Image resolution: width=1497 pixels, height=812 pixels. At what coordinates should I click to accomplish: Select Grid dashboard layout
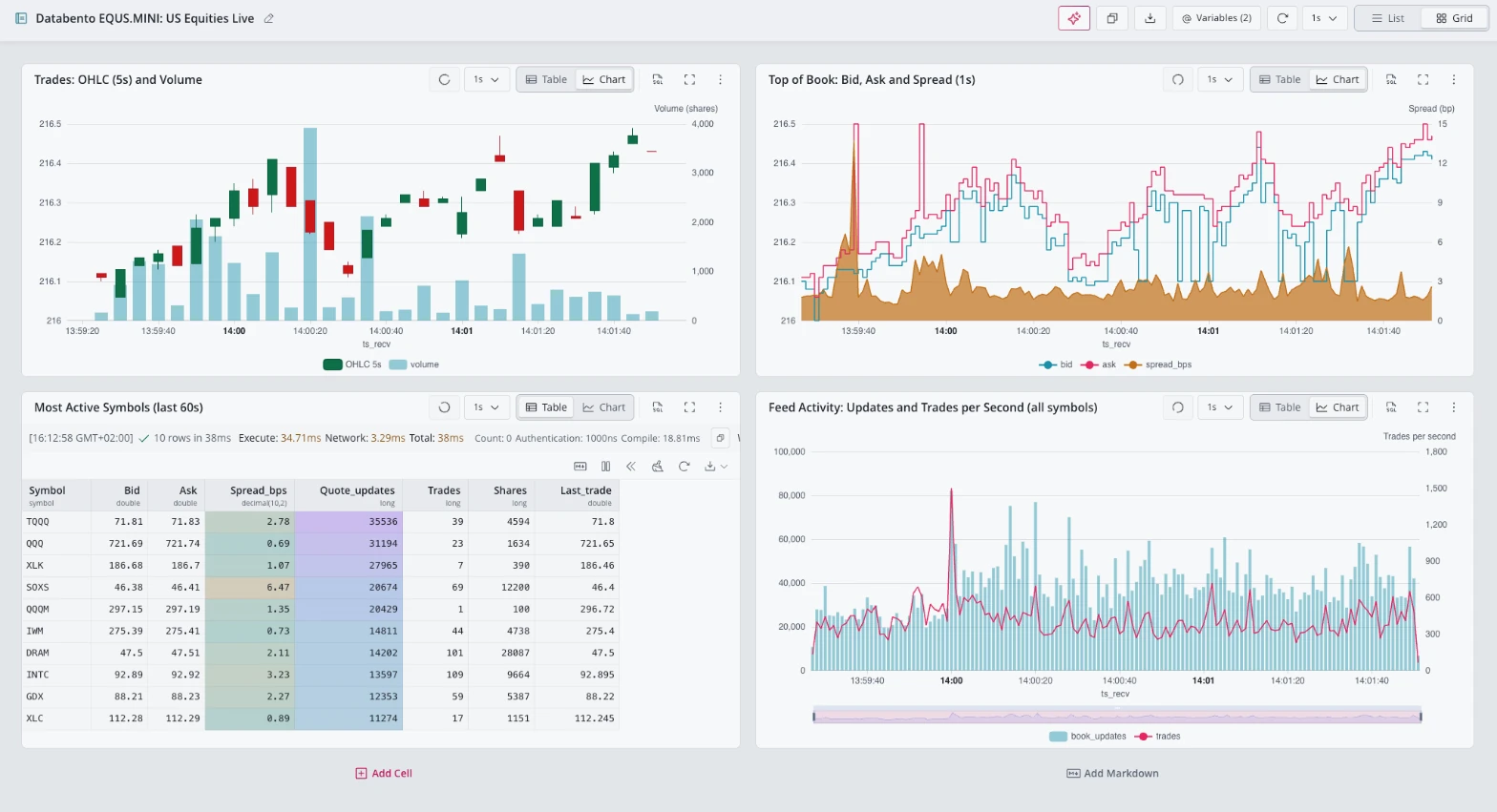coord(1454,18)
